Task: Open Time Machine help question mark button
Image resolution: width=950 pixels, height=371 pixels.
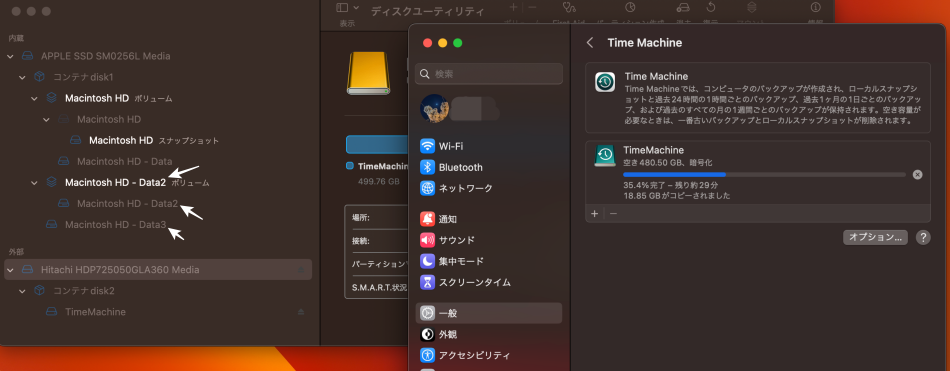Action: point(923,237)
